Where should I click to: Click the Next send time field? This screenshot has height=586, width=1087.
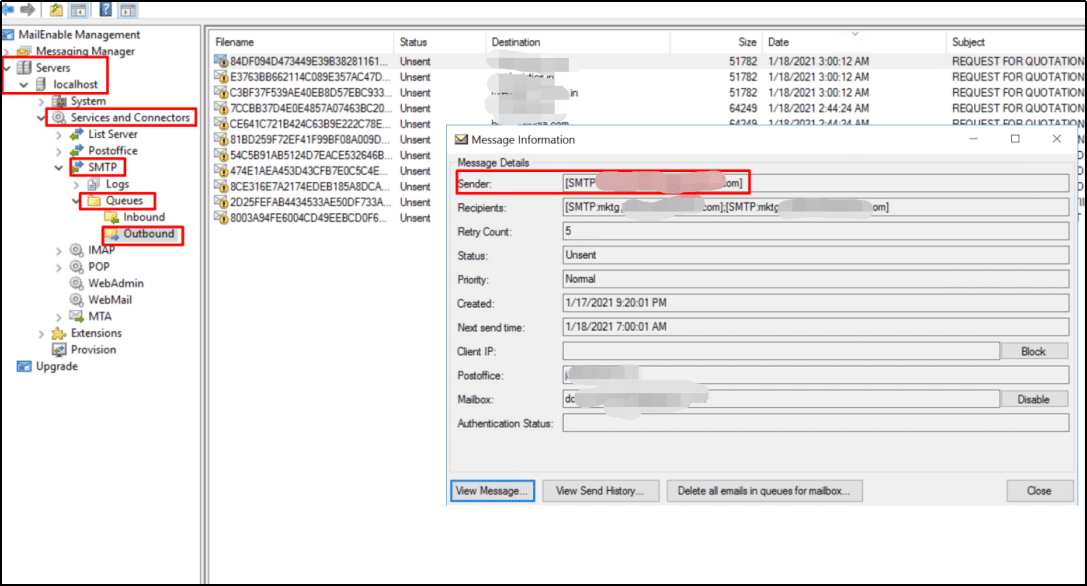coord(815,327)
